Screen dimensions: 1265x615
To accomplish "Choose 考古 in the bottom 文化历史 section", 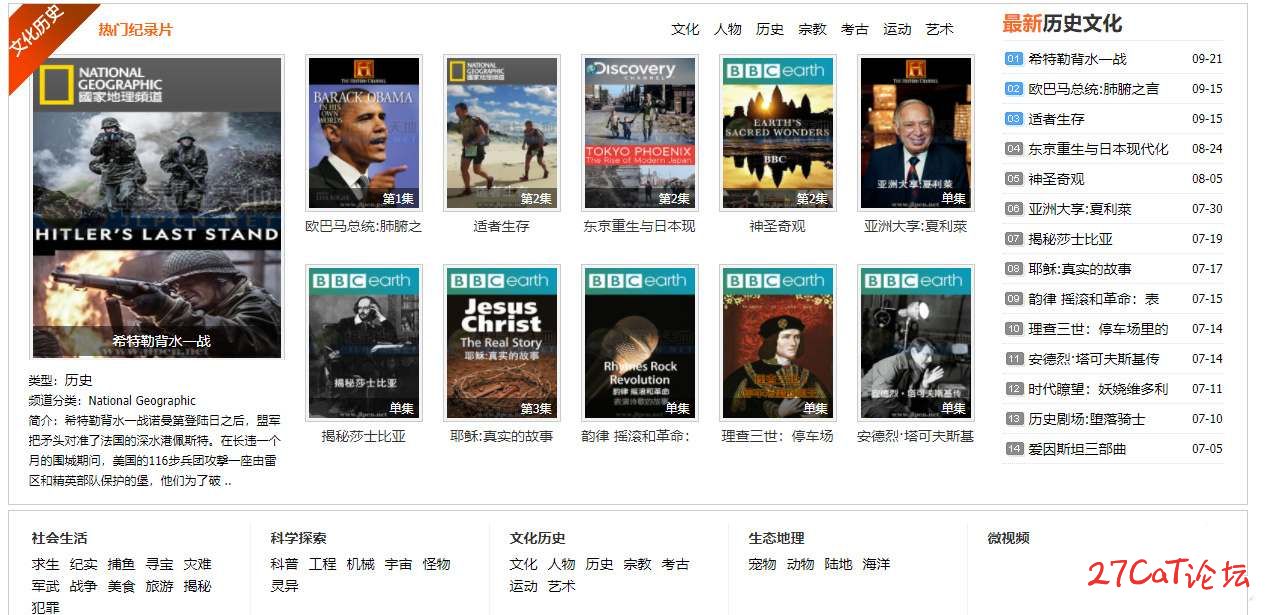I will (675, 564).
